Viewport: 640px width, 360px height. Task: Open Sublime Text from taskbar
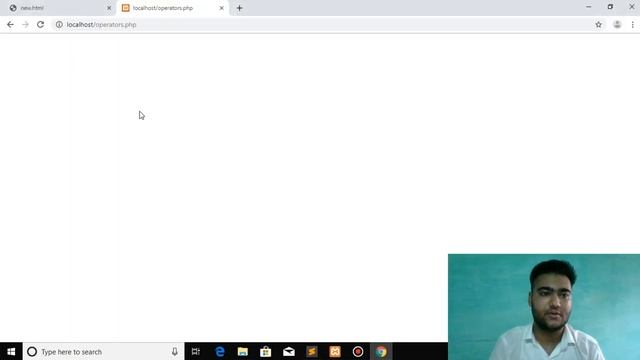(312, 351)
